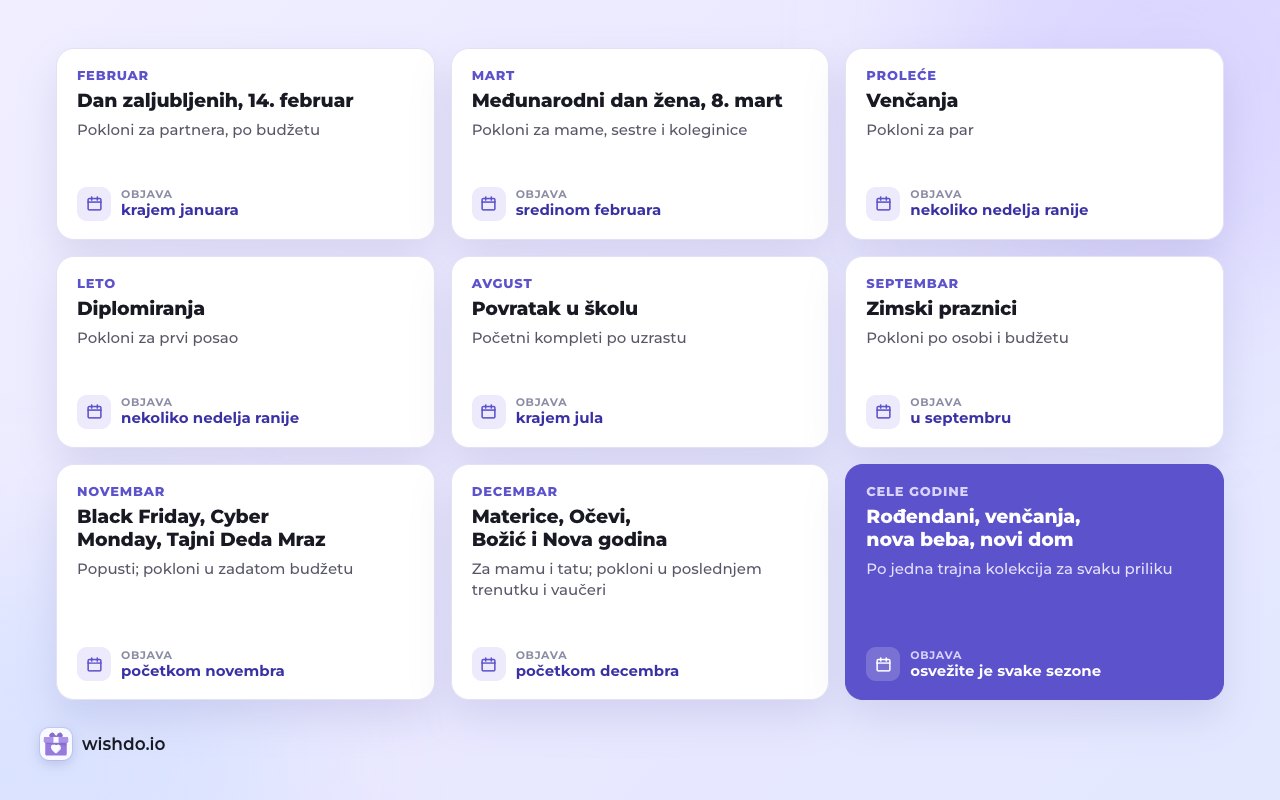
Task: Click the wishdo.io gift logo icon
Action: point(56,744)
